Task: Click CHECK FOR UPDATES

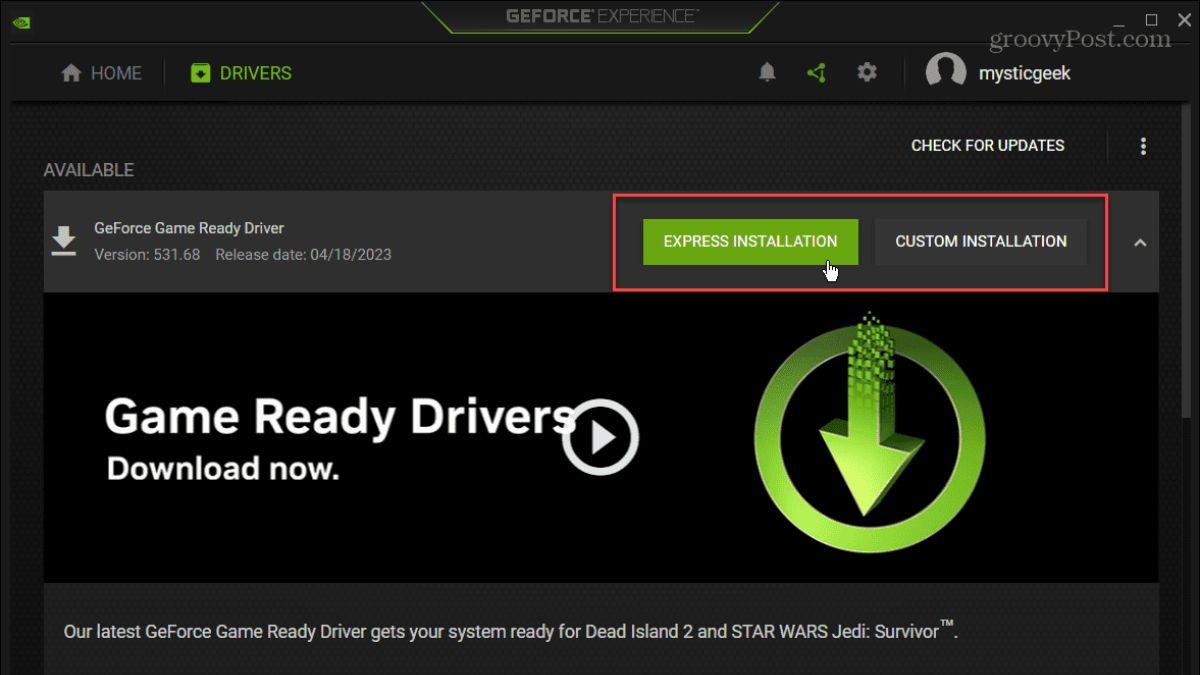Action: coord(988,146)
